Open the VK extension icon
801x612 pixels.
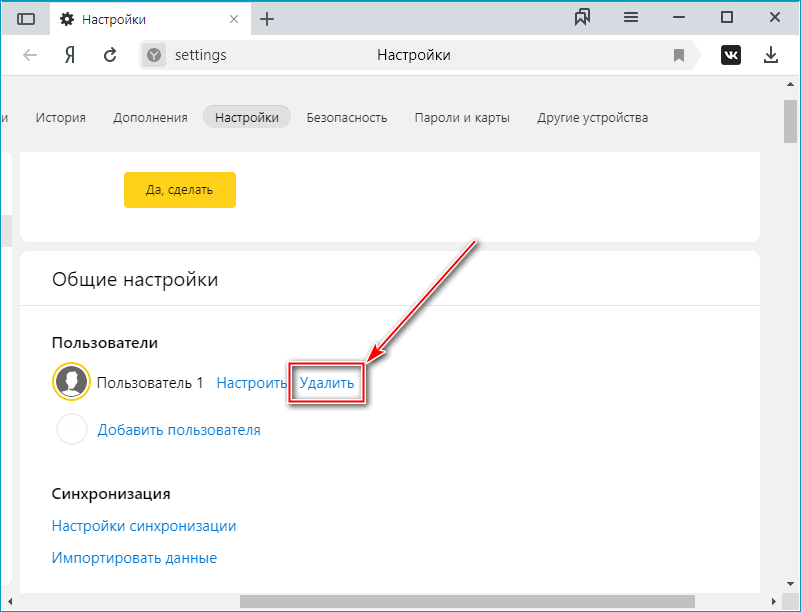click(x=731, y=55)
